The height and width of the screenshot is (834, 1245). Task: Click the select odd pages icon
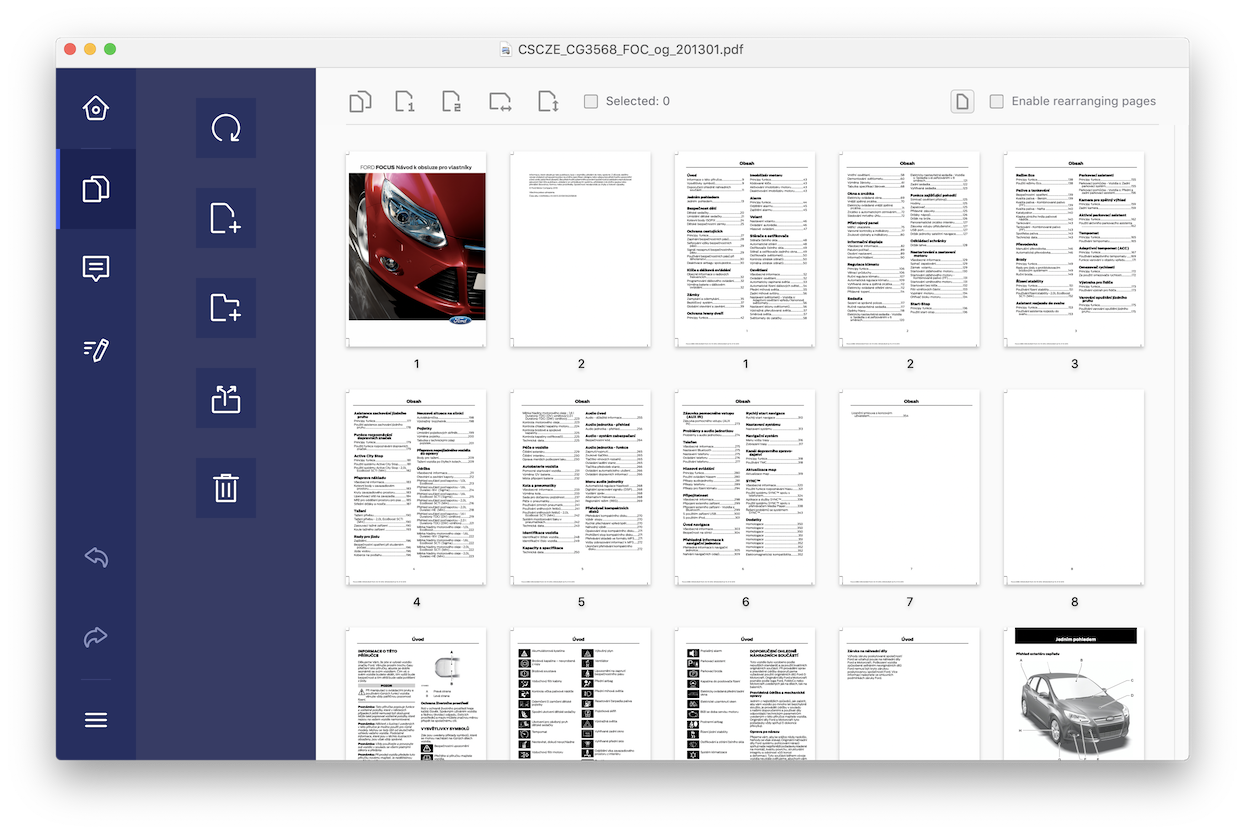405,101
